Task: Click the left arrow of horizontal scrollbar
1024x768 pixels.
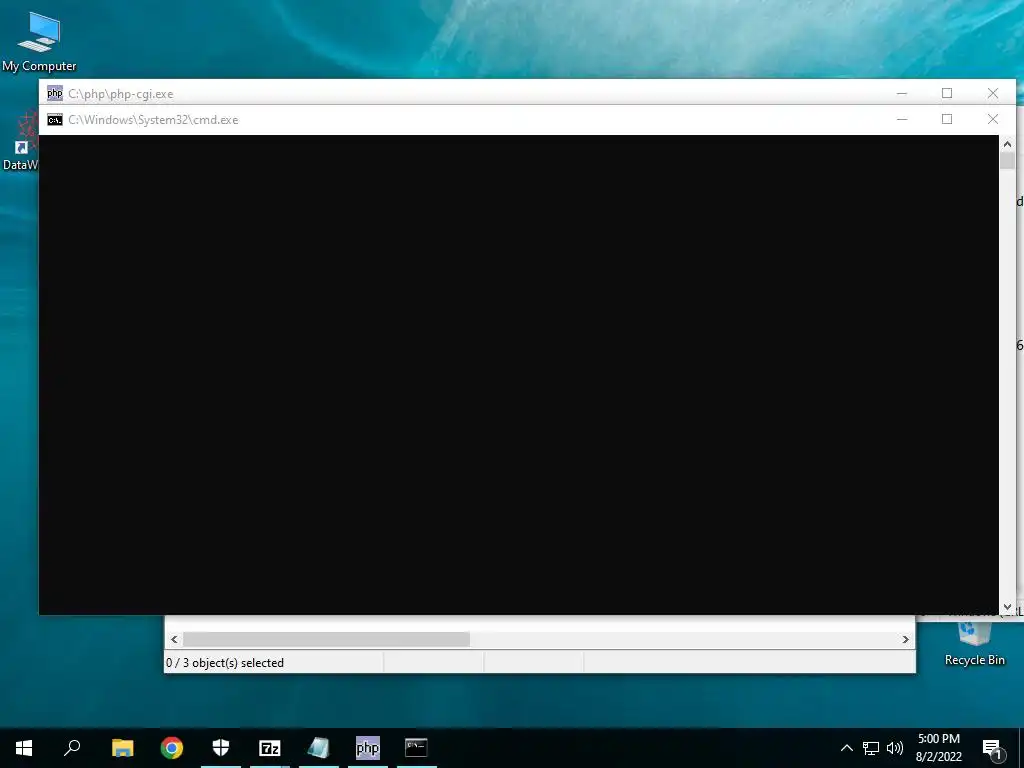Action: 174,639
